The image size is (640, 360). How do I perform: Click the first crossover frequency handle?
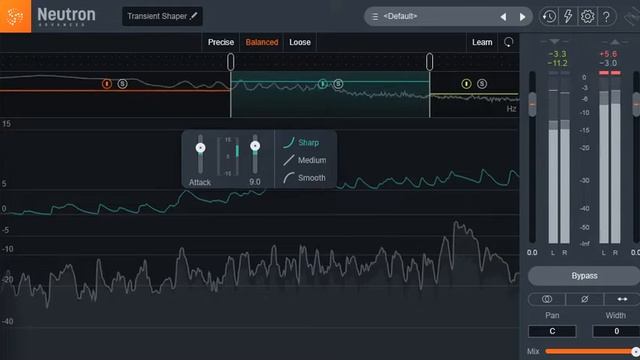click(x=231, y=62)
